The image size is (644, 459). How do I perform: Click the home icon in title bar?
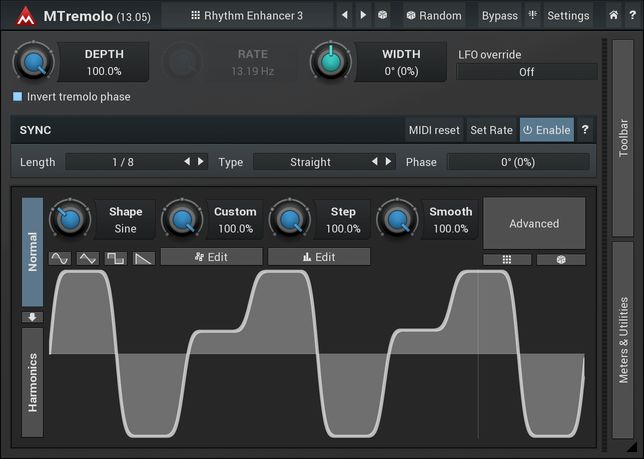pyautogui.click(x=614, y=16)
